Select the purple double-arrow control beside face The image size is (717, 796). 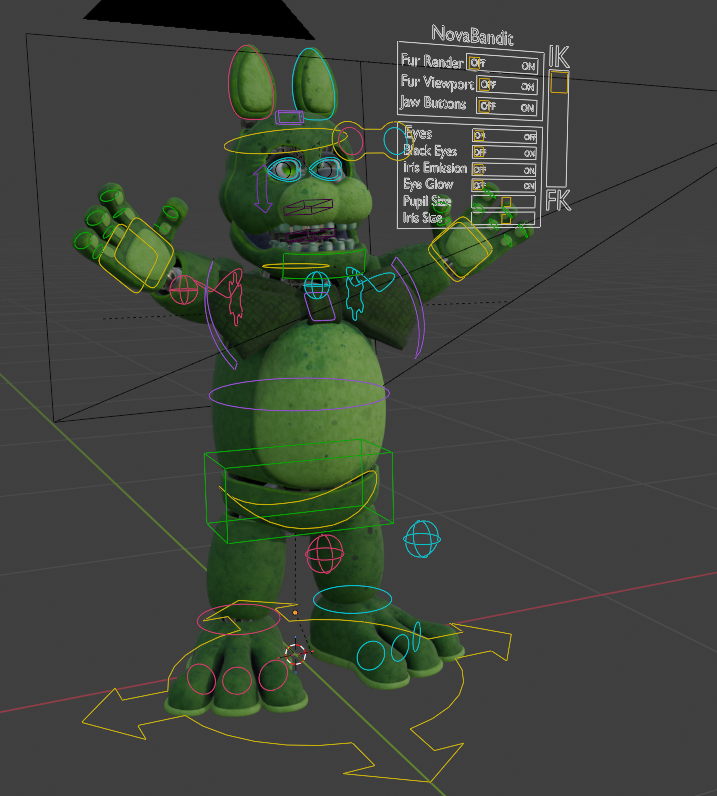tap(263, 188)
